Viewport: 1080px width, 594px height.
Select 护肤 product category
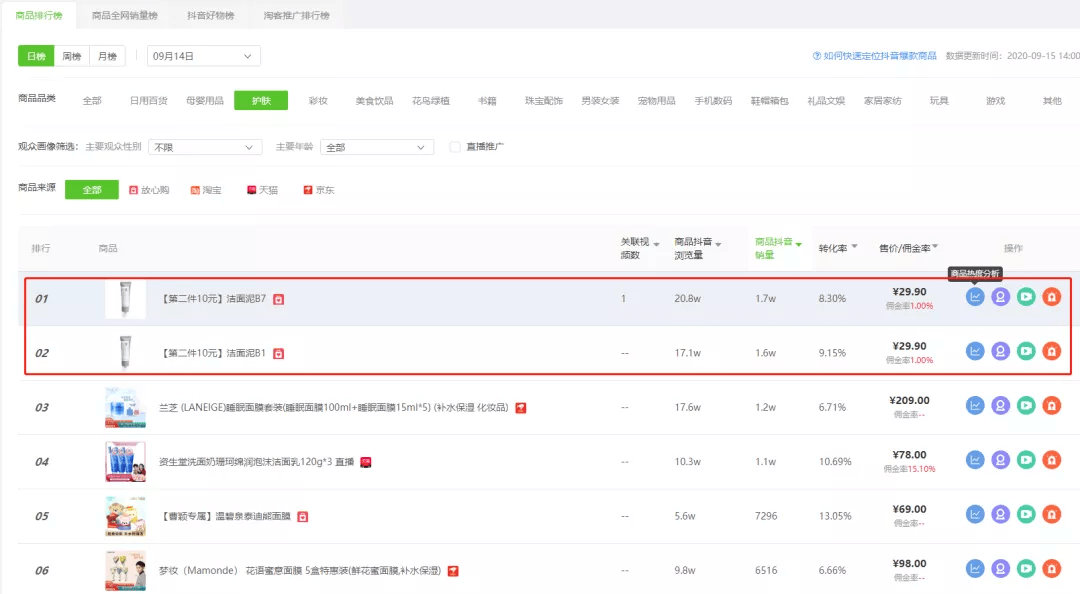[x=261, y=101]
